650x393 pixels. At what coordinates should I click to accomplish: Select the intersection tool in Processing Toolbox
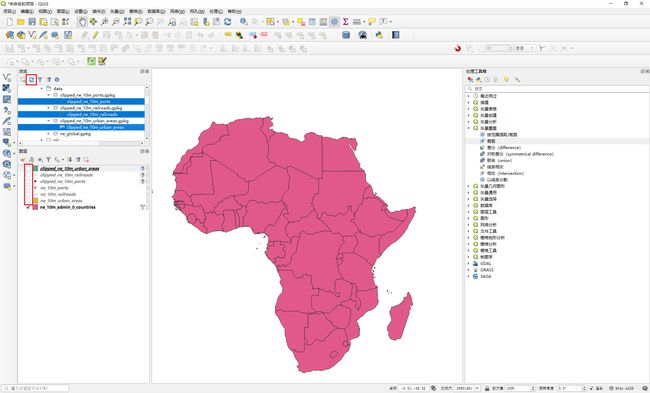click(x=502, y=173)
